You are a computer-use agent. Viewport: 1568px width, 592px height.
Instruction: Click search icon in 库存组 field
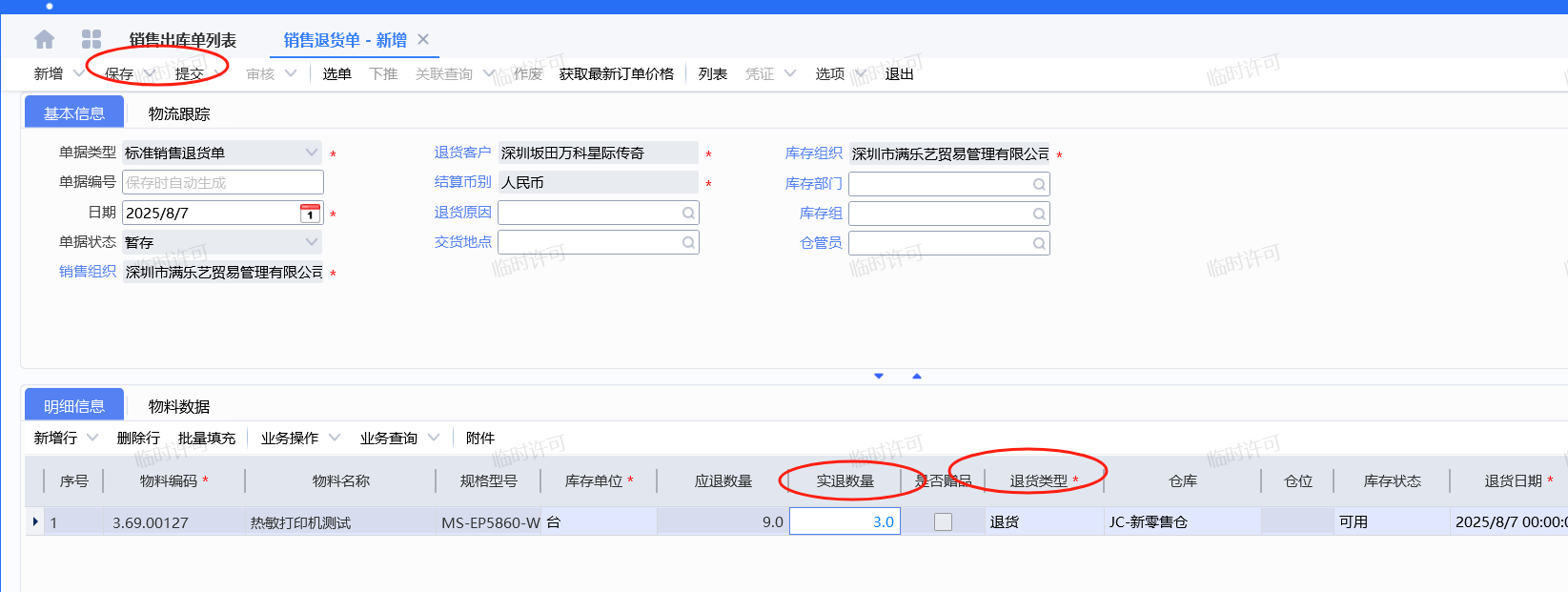(x=1038, y=214)
